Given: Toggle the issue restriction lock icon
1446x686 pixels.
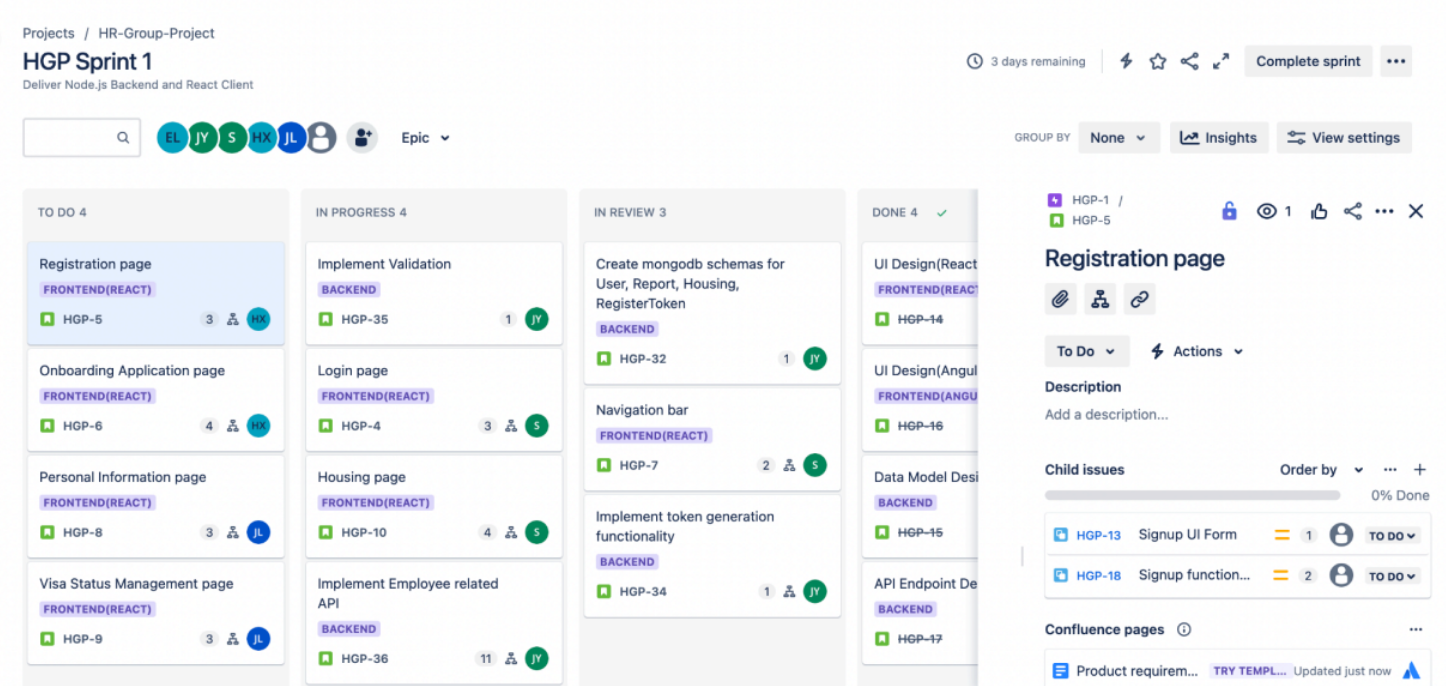Looking at the screenshot, I should coord(1230,211).
